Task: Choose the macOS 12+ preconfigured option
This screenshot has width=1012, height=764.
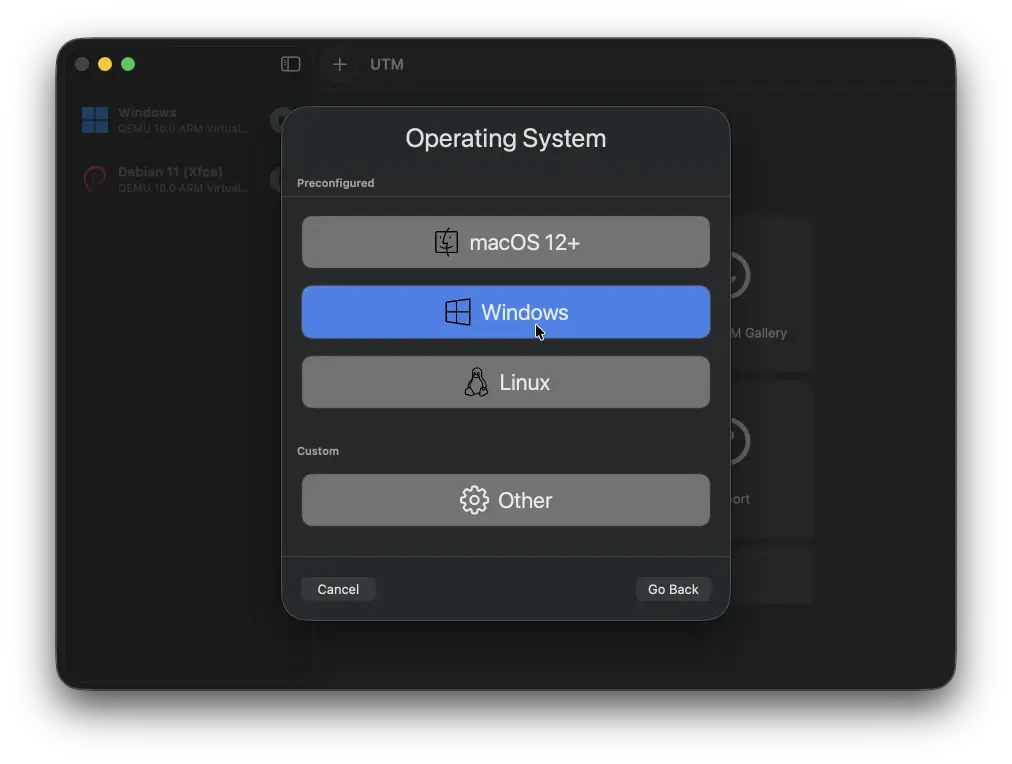Action: [505, 242]
